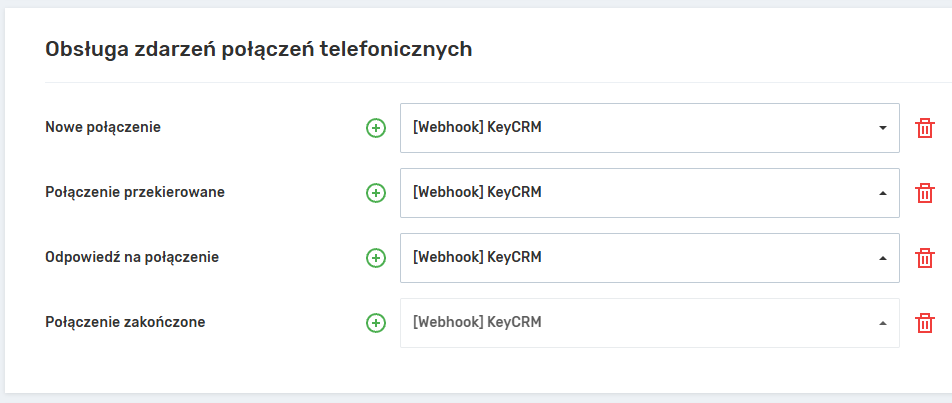Click the green plus beside Połączenie przekierowane
Screen dimensions: 952x403
(x=376, y=193)
